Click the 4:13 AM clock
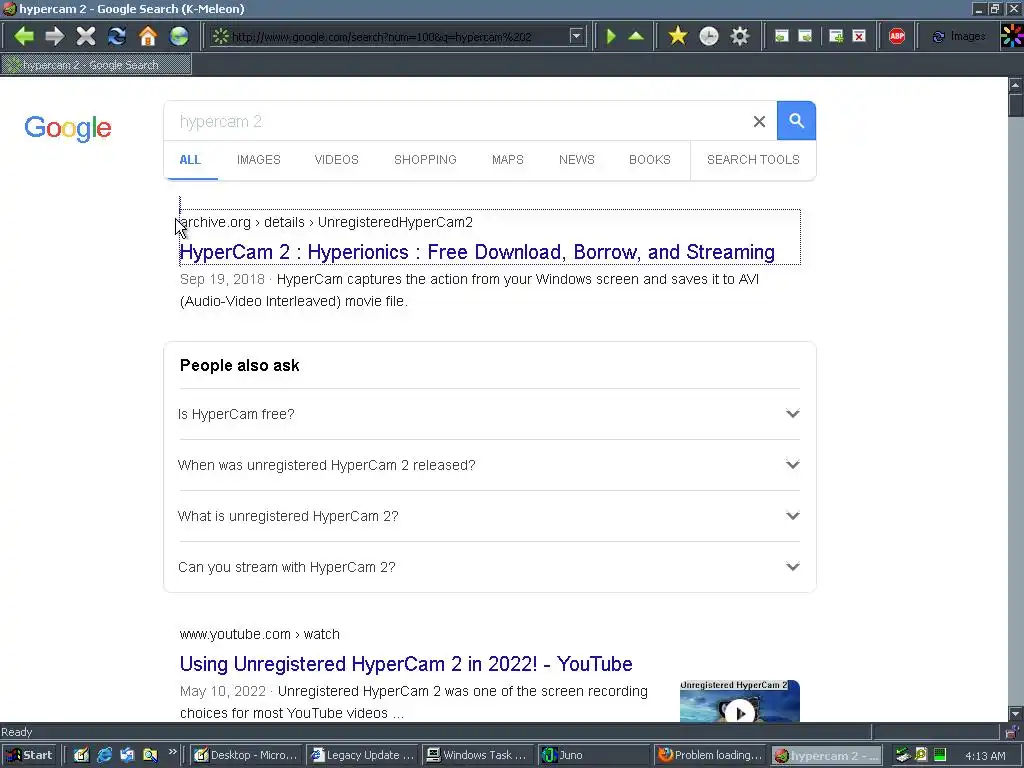Screen dimensions: 1024x768 [985, 756]
